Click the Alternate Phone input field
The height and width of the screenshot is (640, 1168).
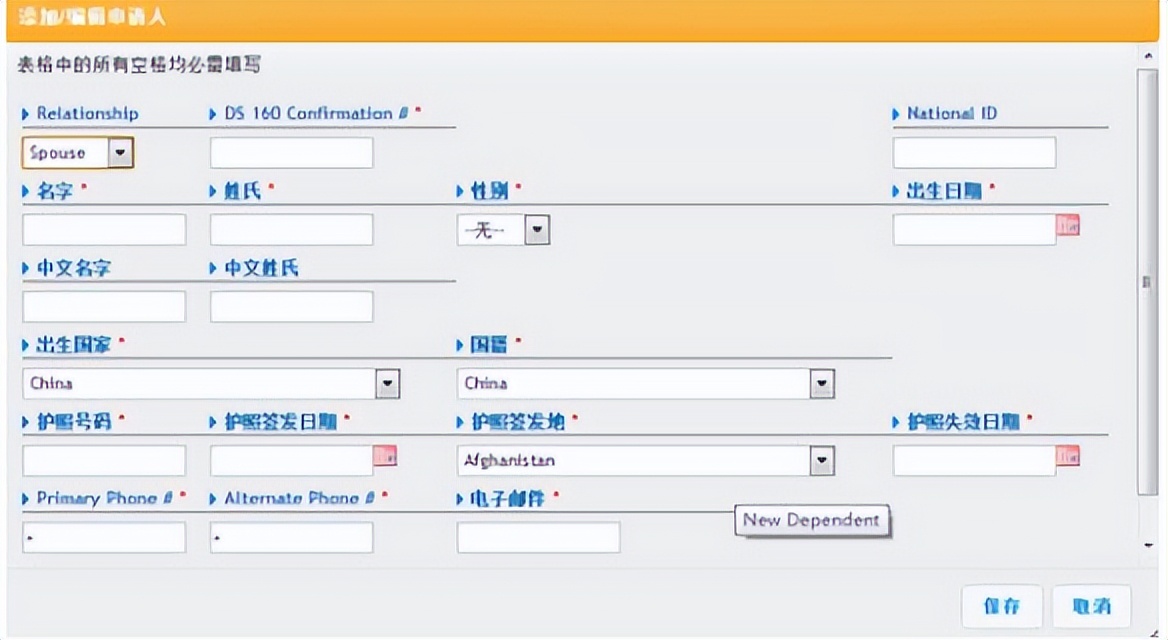pyautogui.click(x=291, y=537)
